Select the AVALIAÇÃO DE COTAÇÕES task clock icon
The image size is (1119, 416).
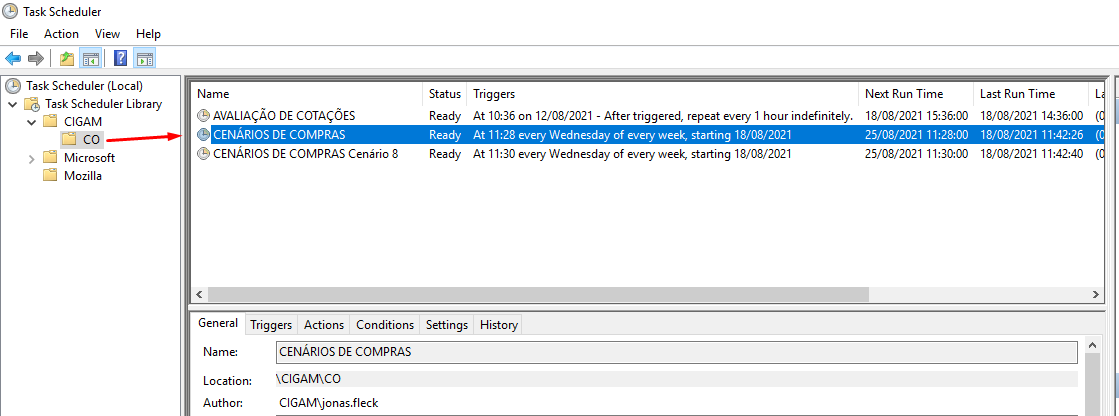point(204,116)
